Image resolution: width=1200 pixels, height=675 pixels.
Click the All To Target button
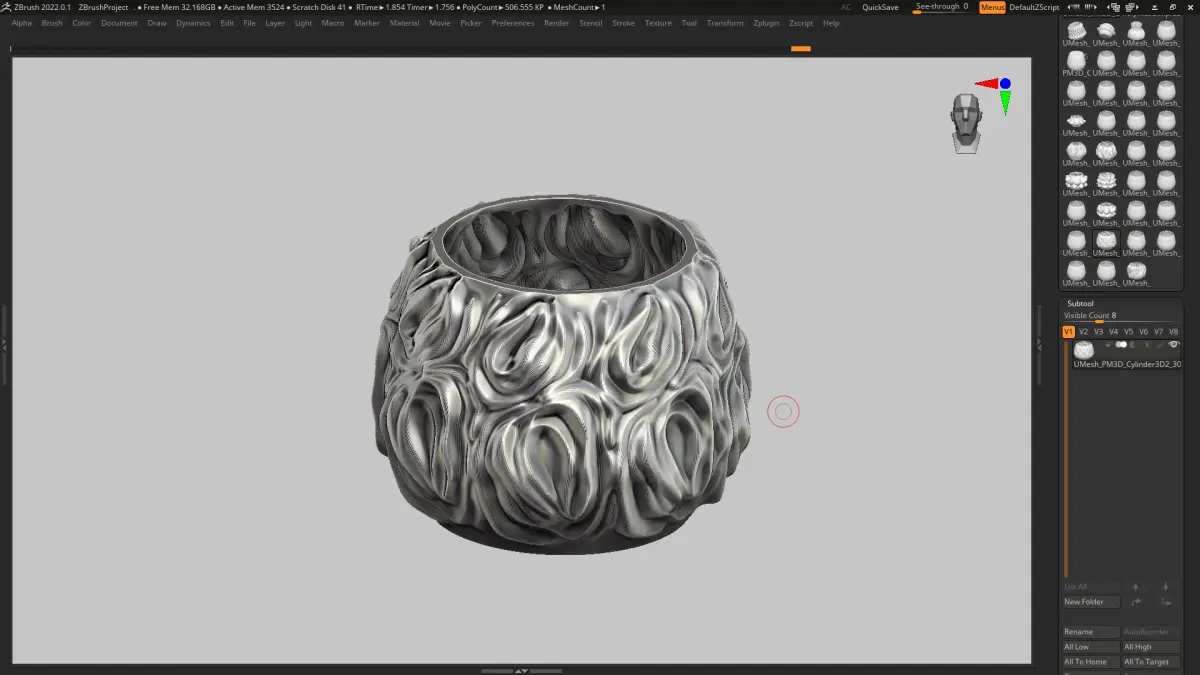point(1151,662)
